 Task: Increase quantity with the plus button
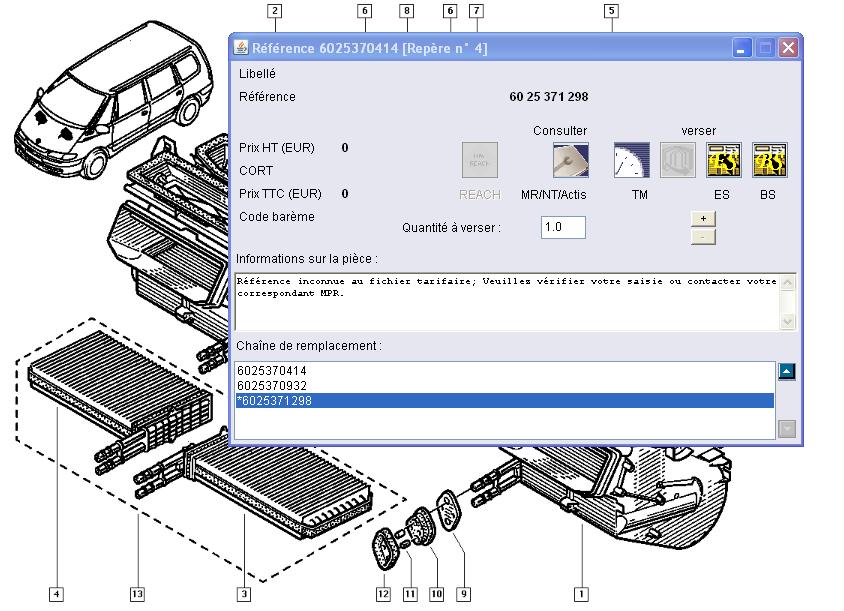(x=703, y=218)
